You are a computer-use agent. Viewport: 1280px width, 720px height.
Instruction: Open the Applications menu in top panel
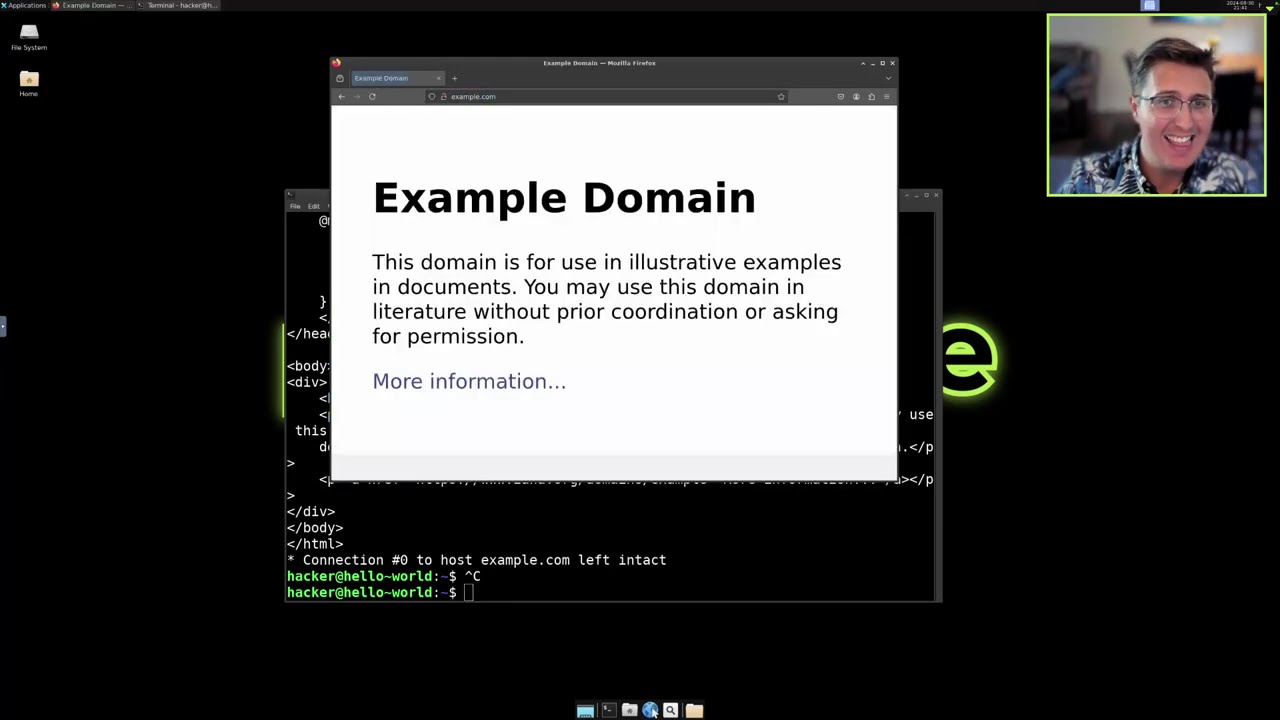tap(23, 5)
